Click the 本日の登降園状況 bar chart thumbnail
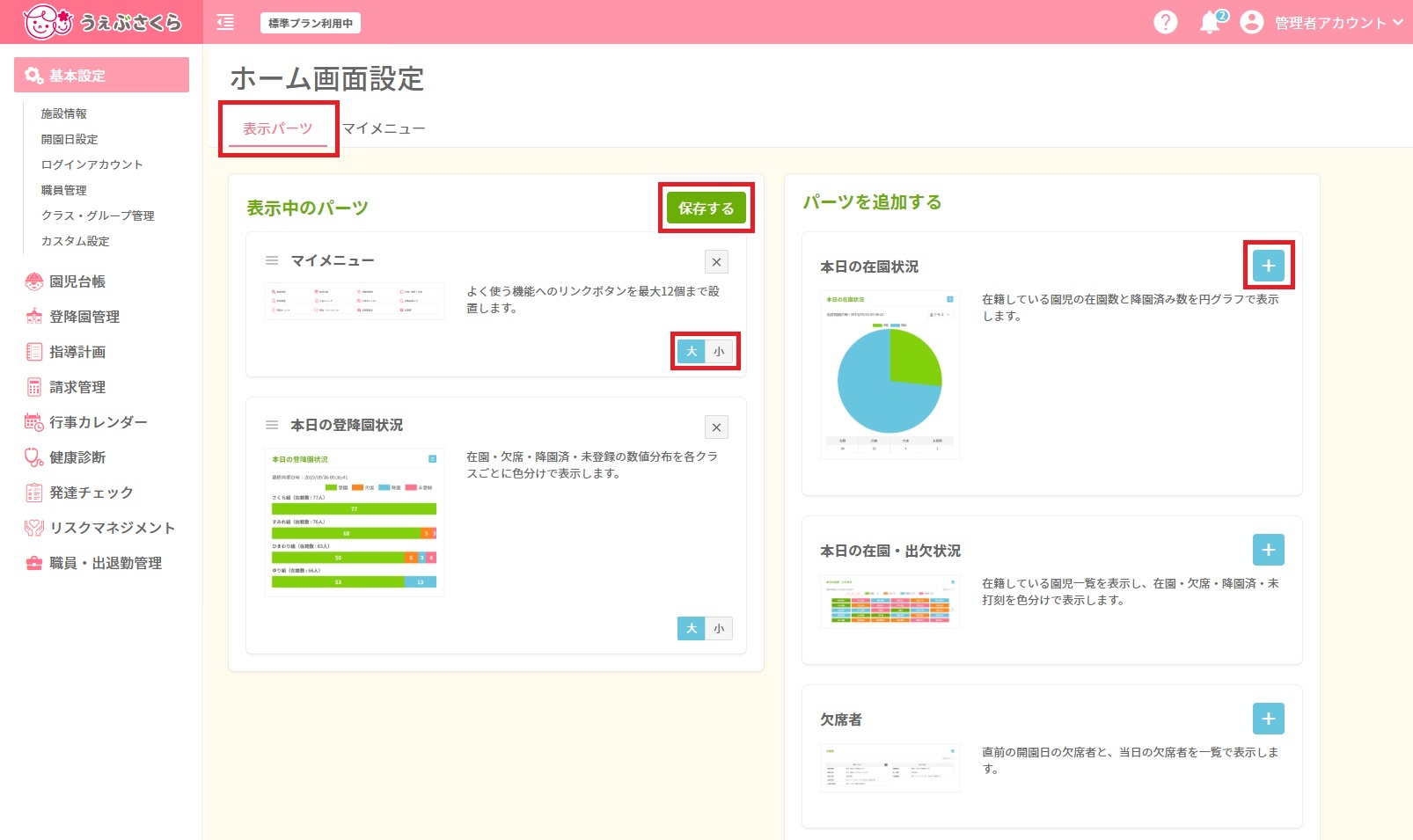Image resolution: width=1413 pixels, height=840 pixels. [355, 522]
